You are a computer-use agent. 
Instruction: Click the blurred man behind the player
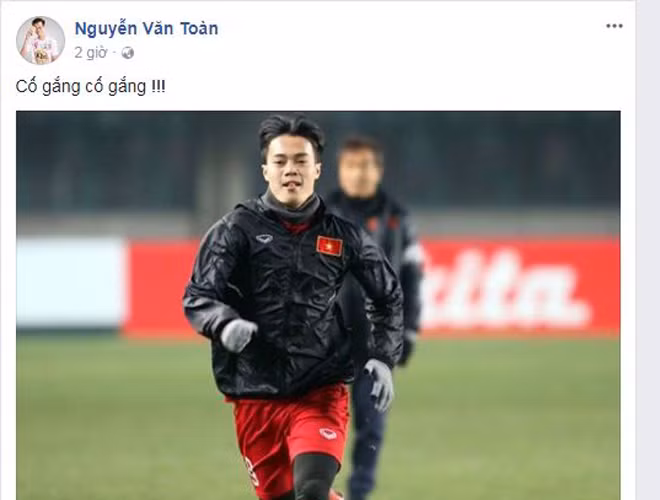(x=381, y=295)
